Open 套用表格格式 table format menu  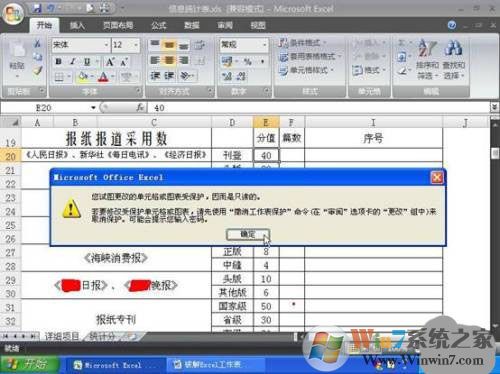(310, 56)
